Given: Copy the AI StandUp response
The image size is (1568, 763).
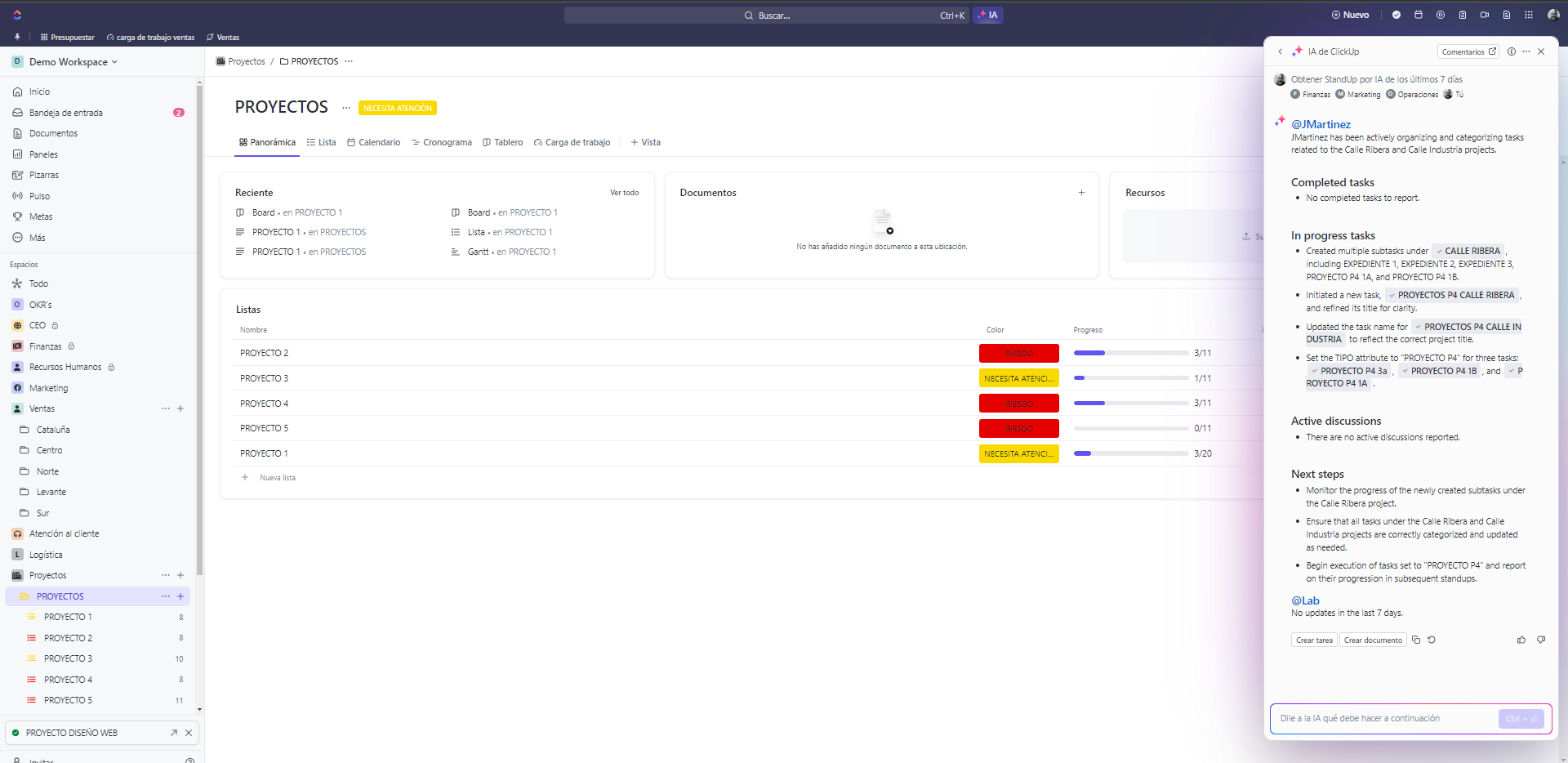Looking at the screenshot, I should coord(1416,640).
